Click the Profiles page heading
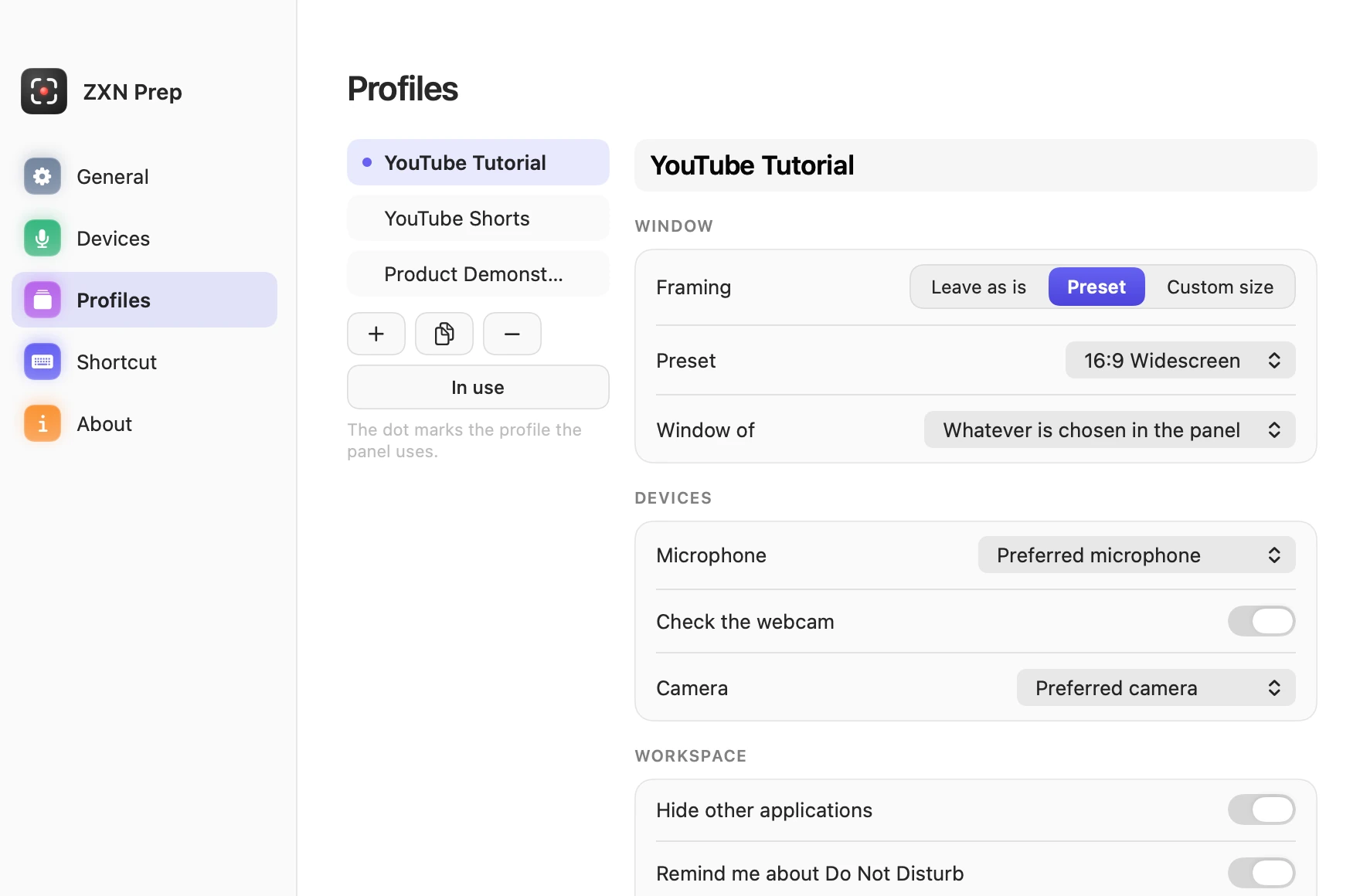 [403, 89]
